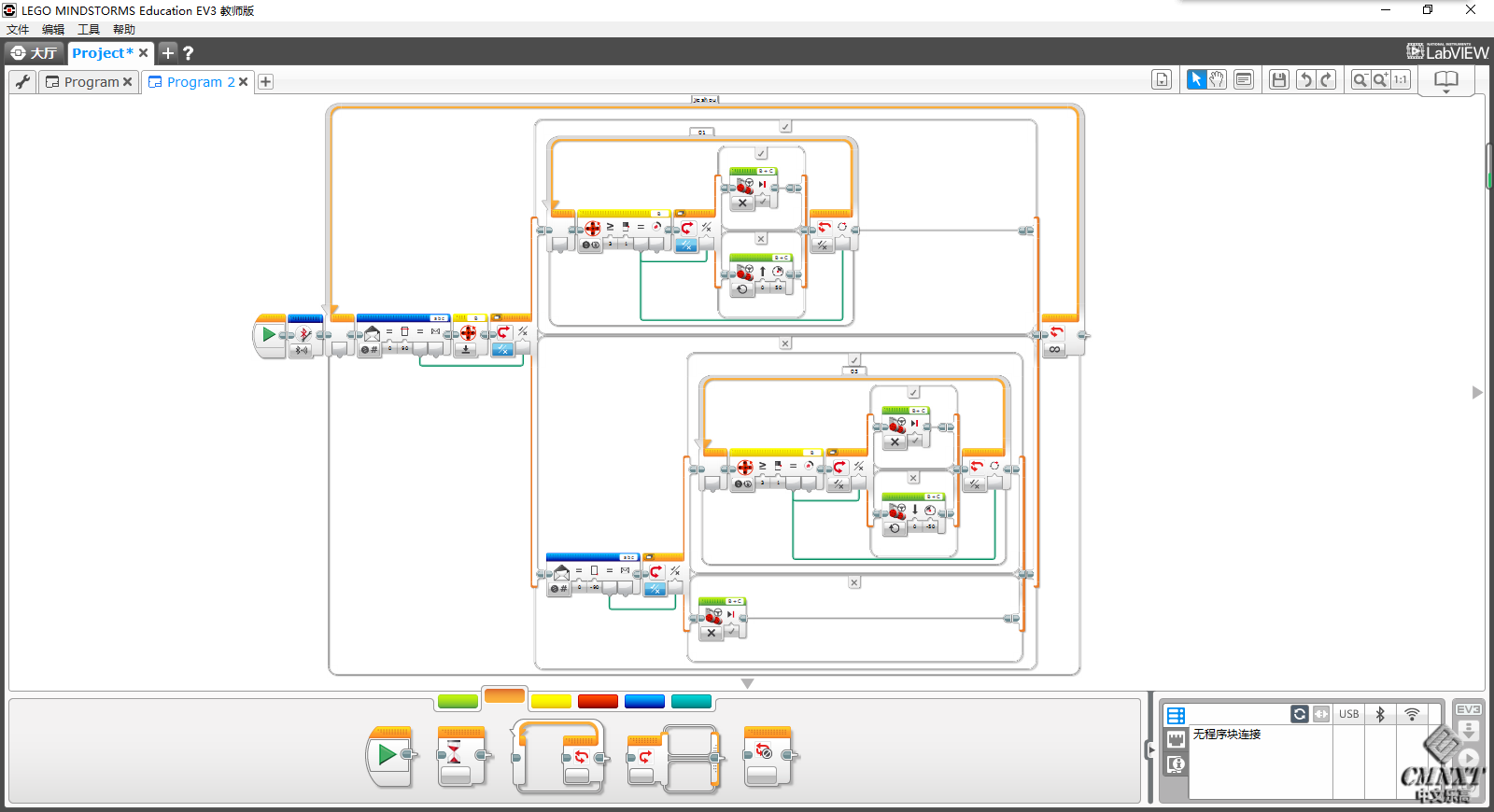Open the project properties wrench
The width and height of the screenshot is (1494, 812).
click(23, 82)
